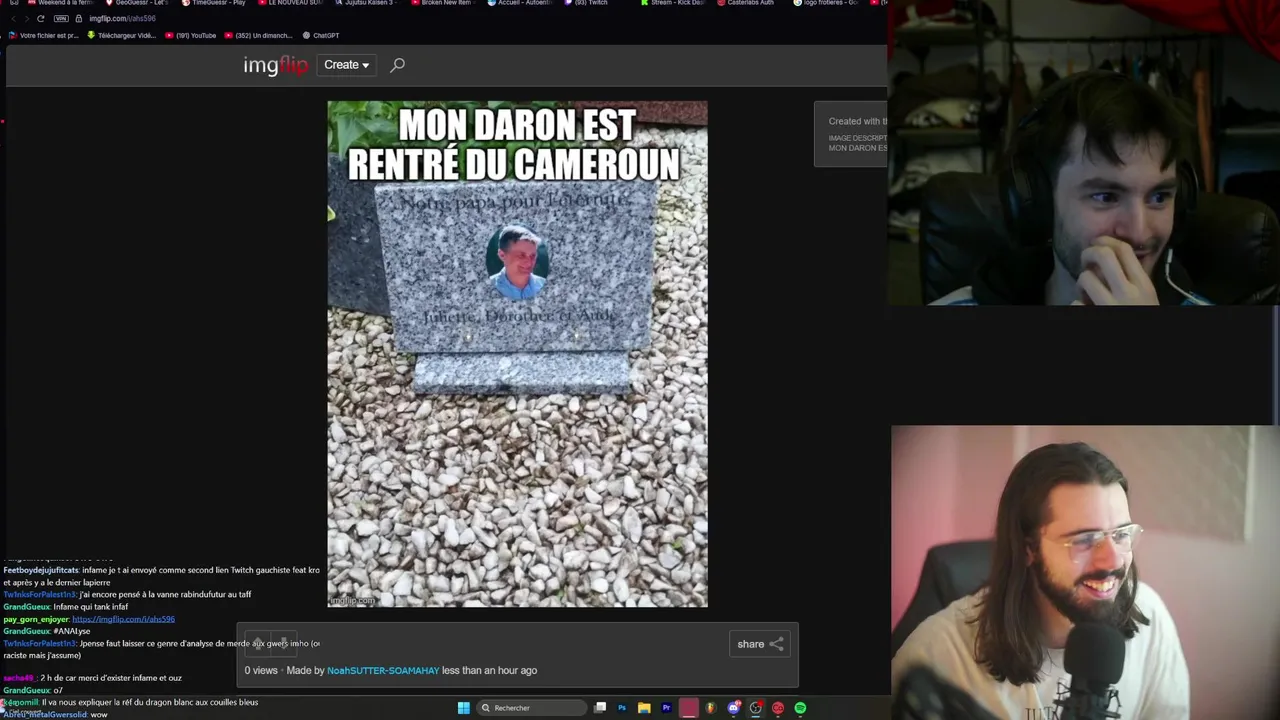This screenshot has height=720, width=1280.
Task: Click the imgflip.com/i/ahs596 link in chat
Action: click(x=123, y=619)
